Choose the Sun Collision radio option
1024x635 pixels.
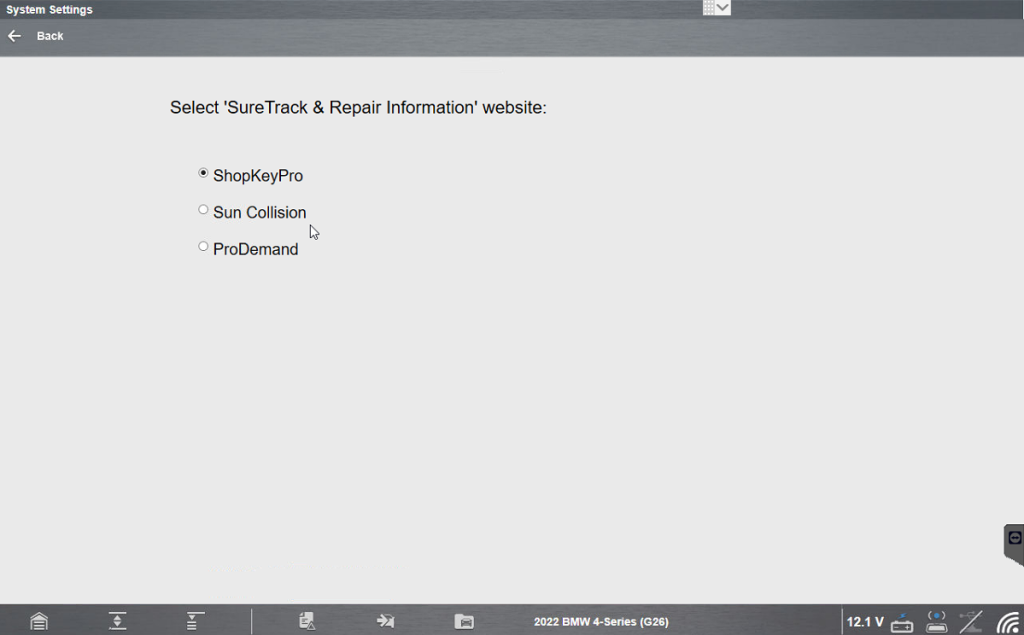(x=203, y=210)
